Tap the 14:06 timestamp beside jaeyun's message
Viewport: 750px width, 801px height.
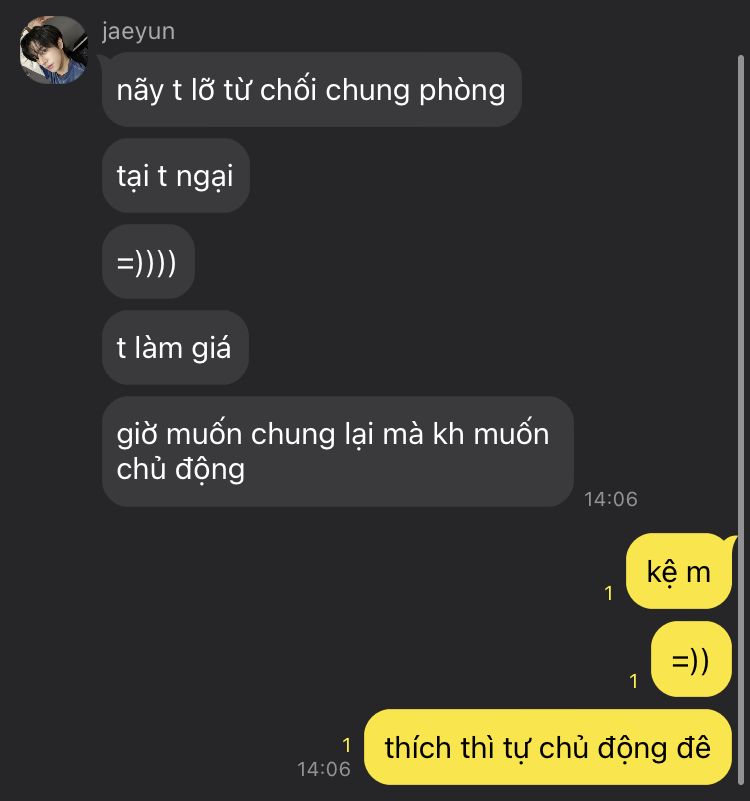click(611, 499)
